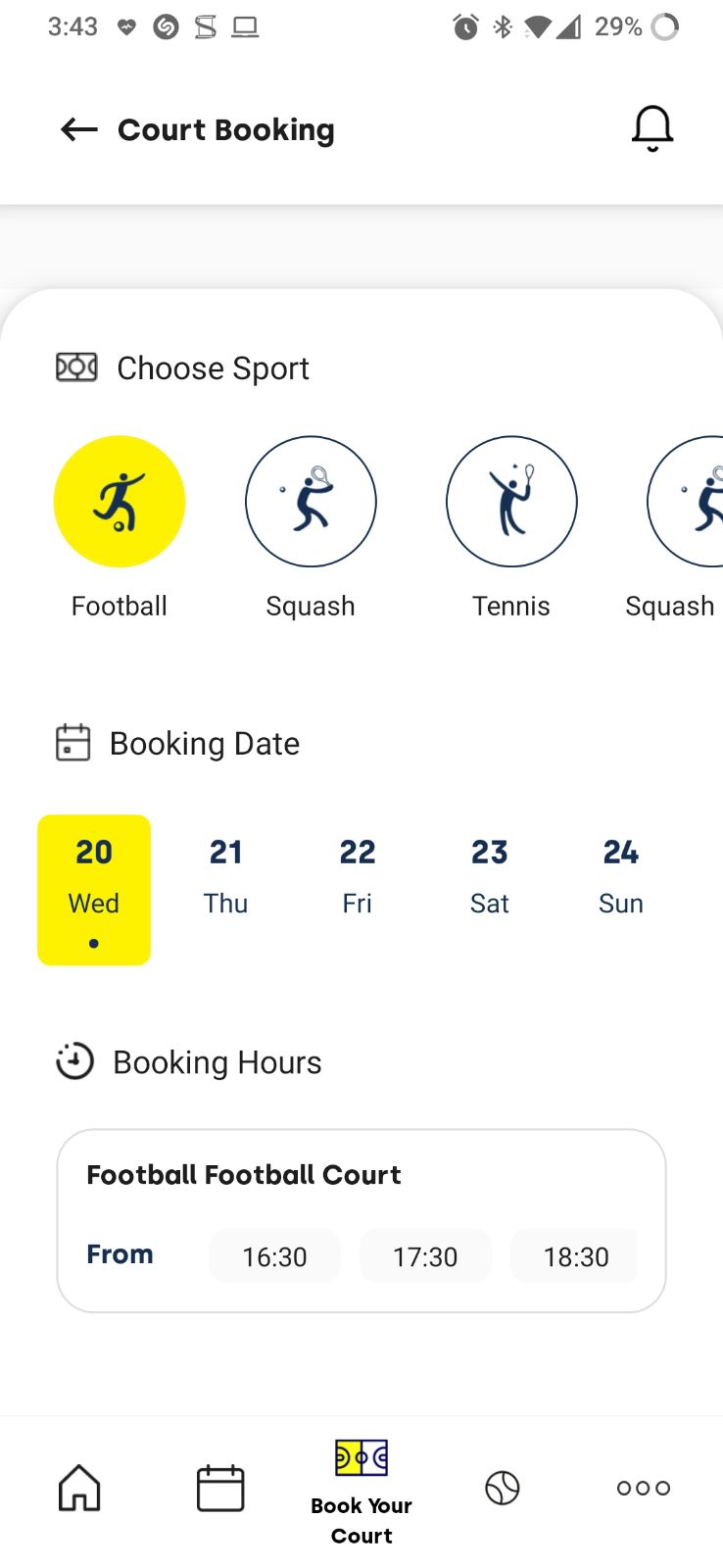Open the ball icon tab in bottom bar
723x1568 pixels.
(x=503, y=1488)
